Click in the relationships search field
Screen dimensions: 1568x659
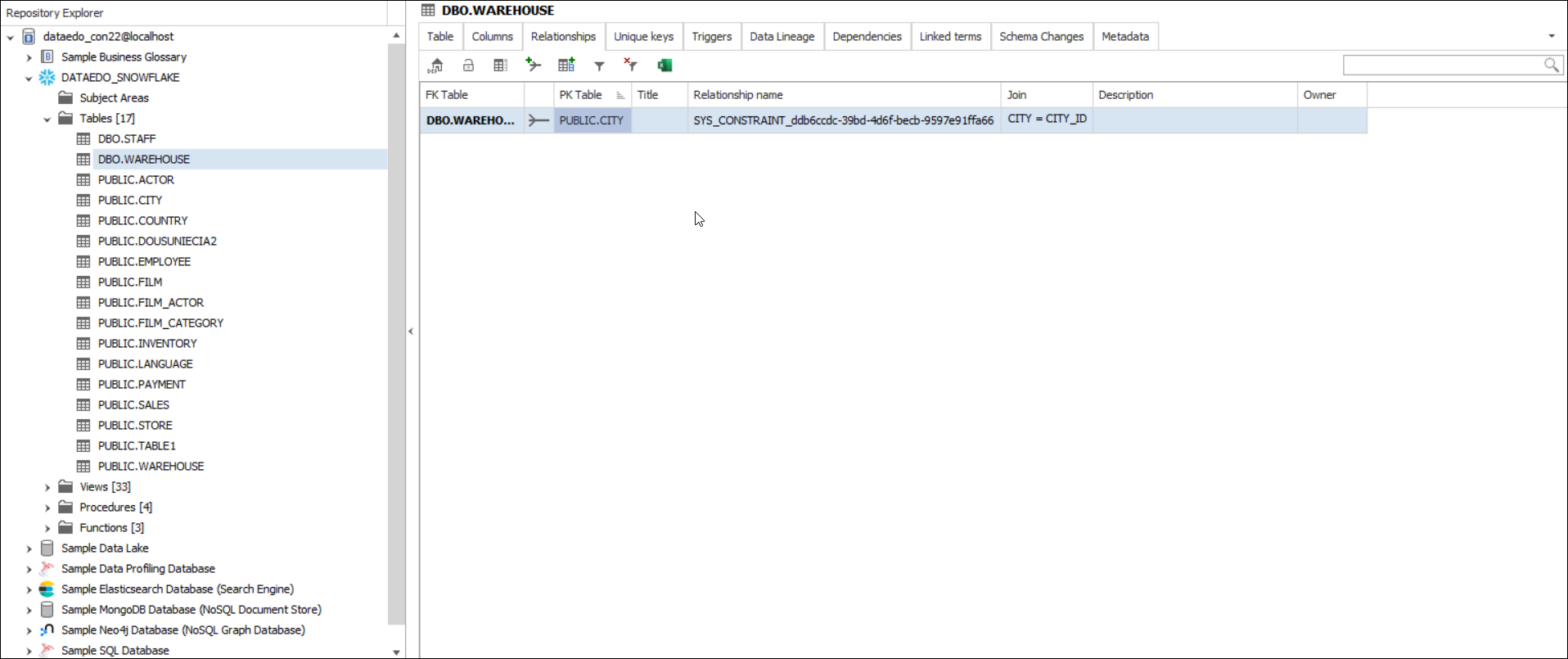click(1442, 65)
